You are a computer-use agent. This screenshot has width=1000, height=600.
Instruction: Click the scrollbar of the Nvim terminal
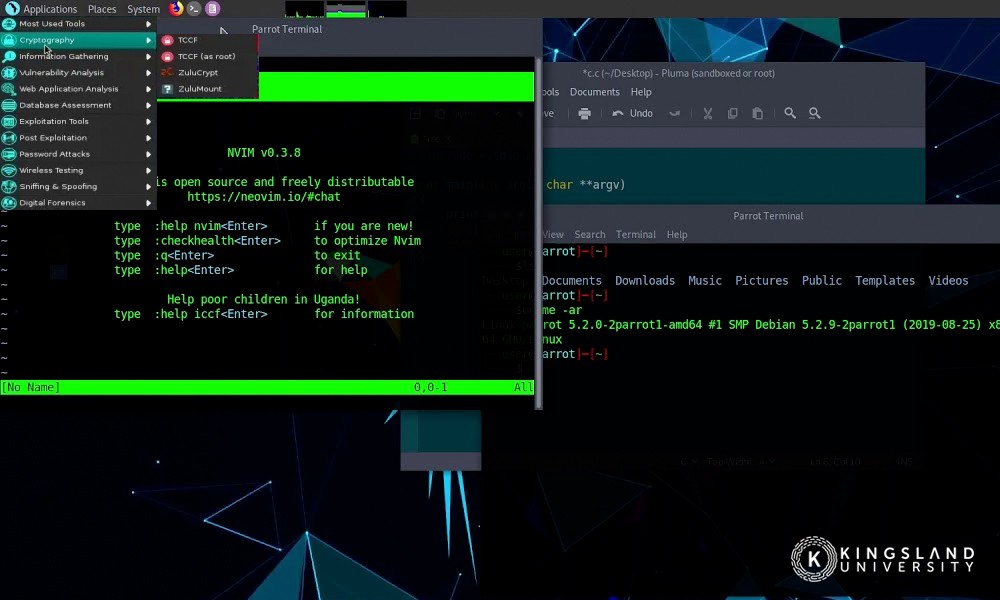coord(539,233)
